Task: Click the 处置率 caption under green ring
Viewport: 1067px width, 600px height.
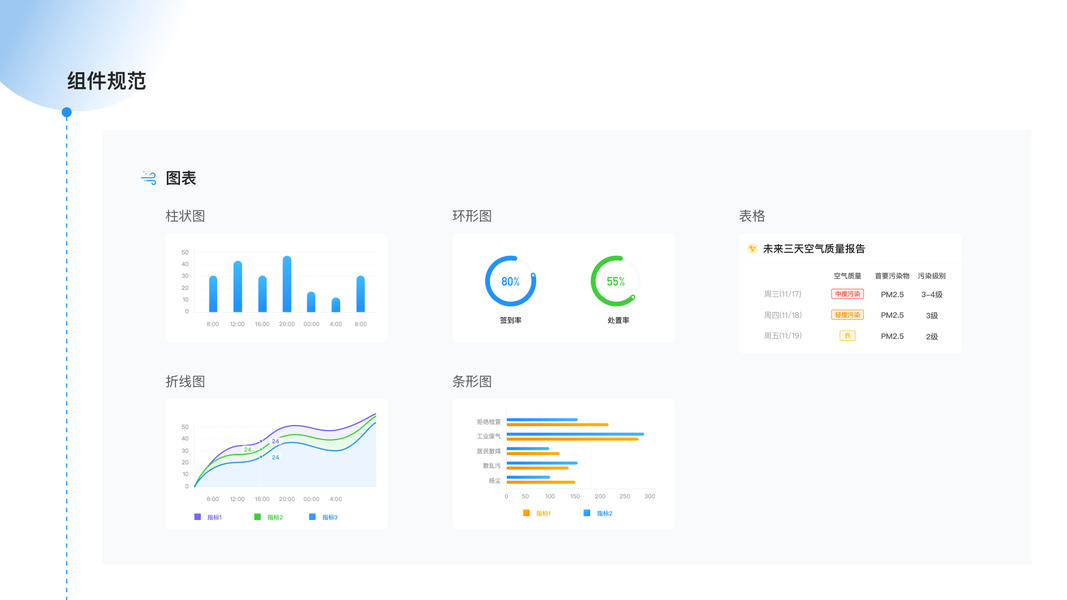Action: click(618, 320)
